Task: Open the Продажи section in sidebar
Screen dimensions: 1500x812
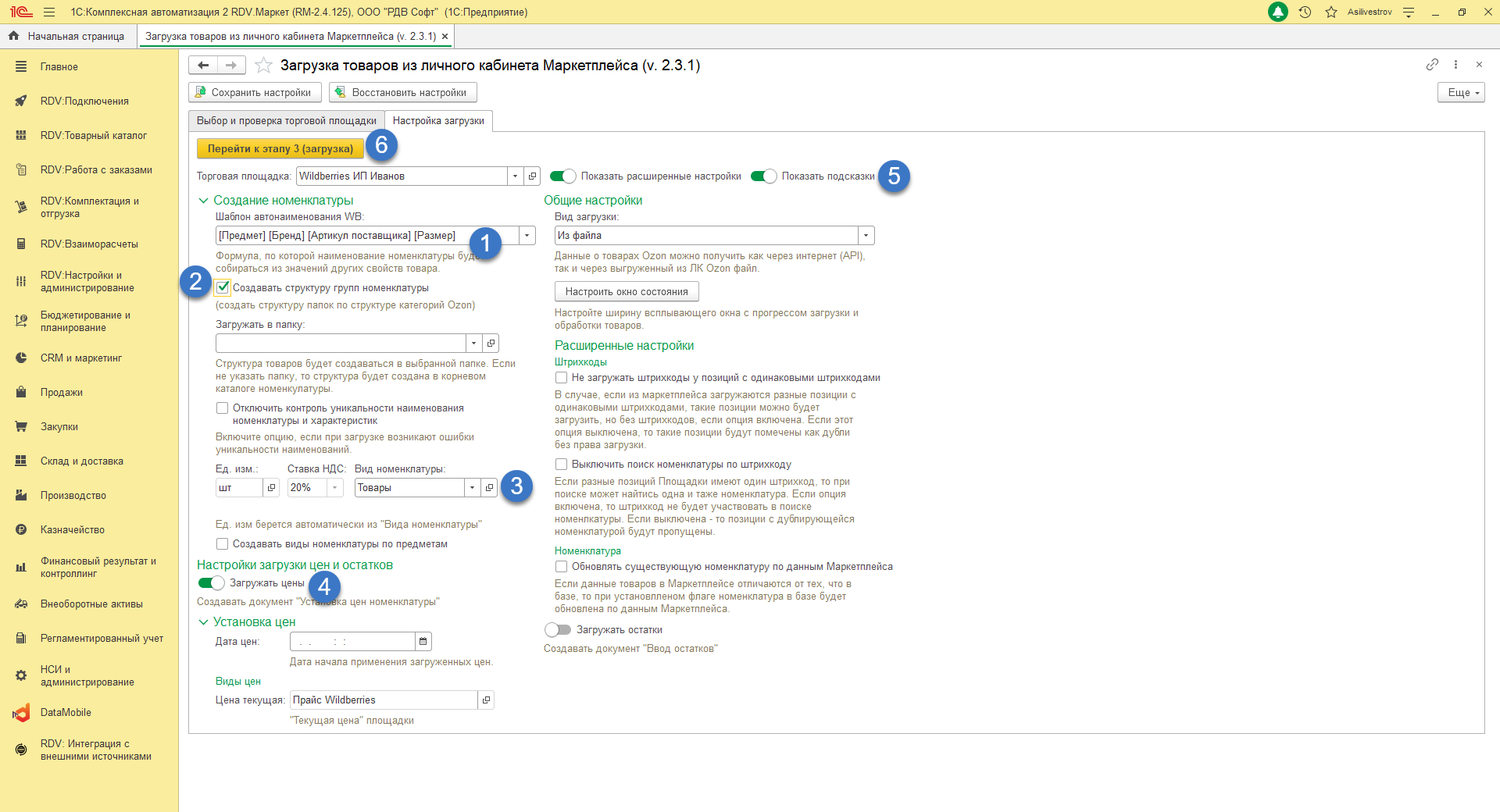Action: (x=61, y=393)
